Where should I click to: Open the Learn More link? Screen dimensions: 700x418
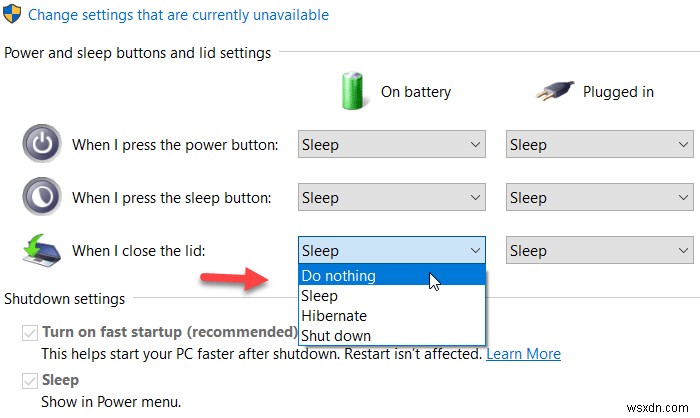pyautogui.click(x=523, y=354)
